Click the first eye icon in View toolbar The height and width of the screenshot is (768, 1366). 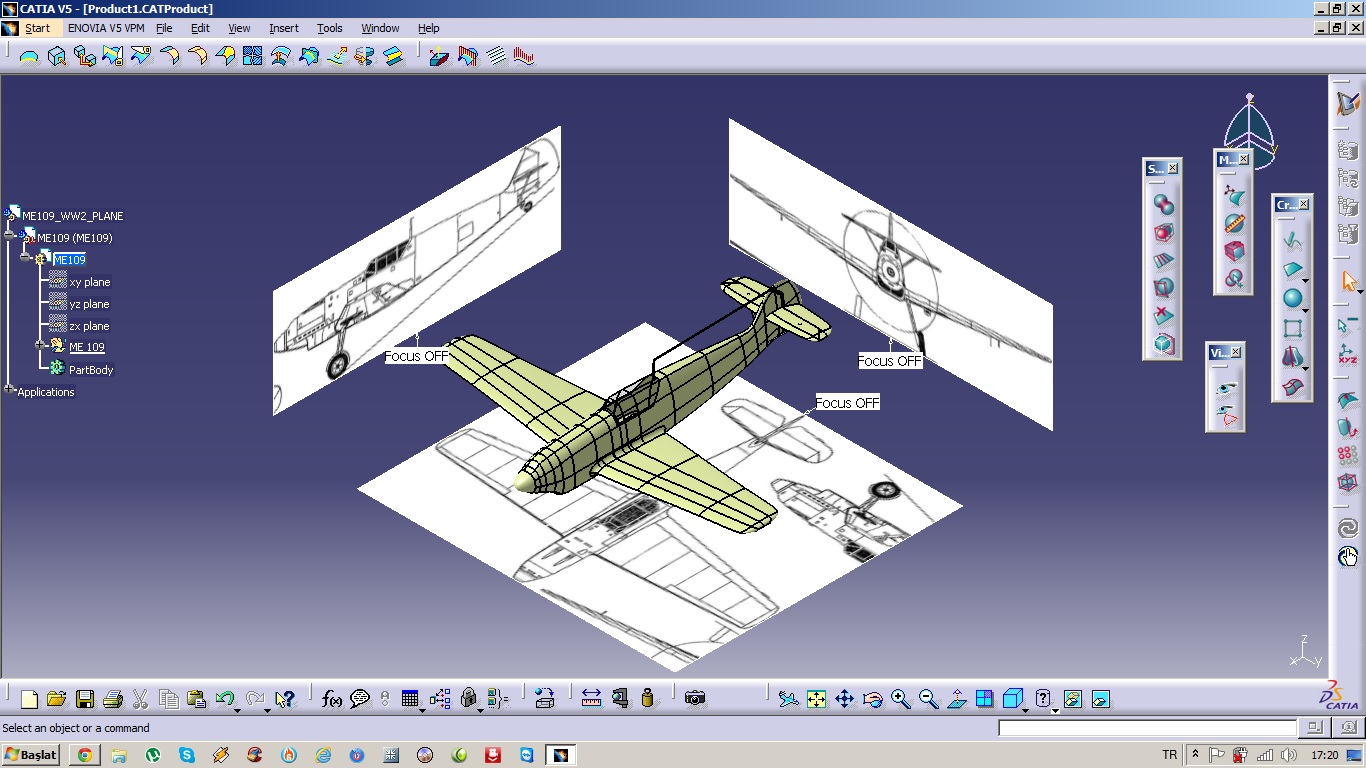[x=1227, y=388]
